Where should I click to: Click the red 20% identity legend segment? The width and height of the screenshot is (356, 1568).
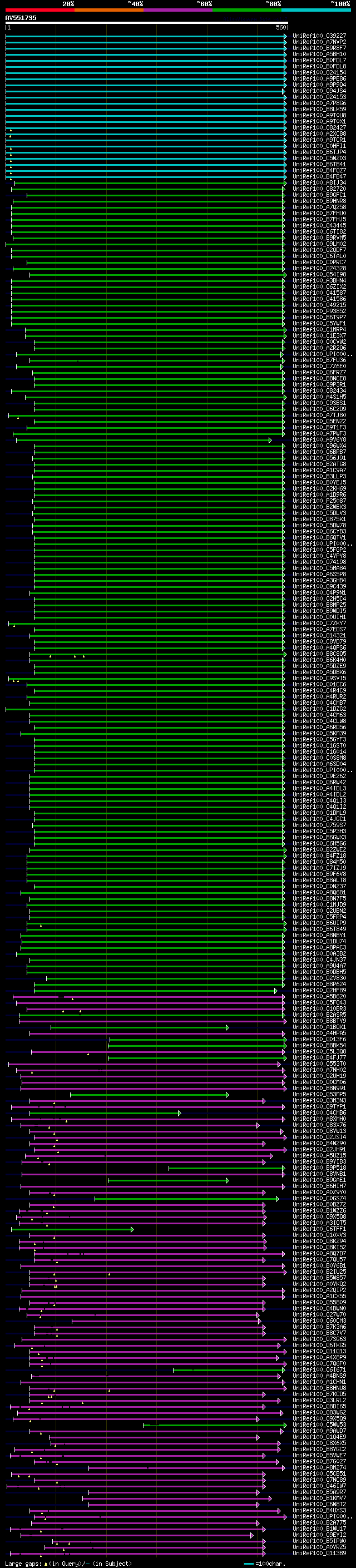40,10
